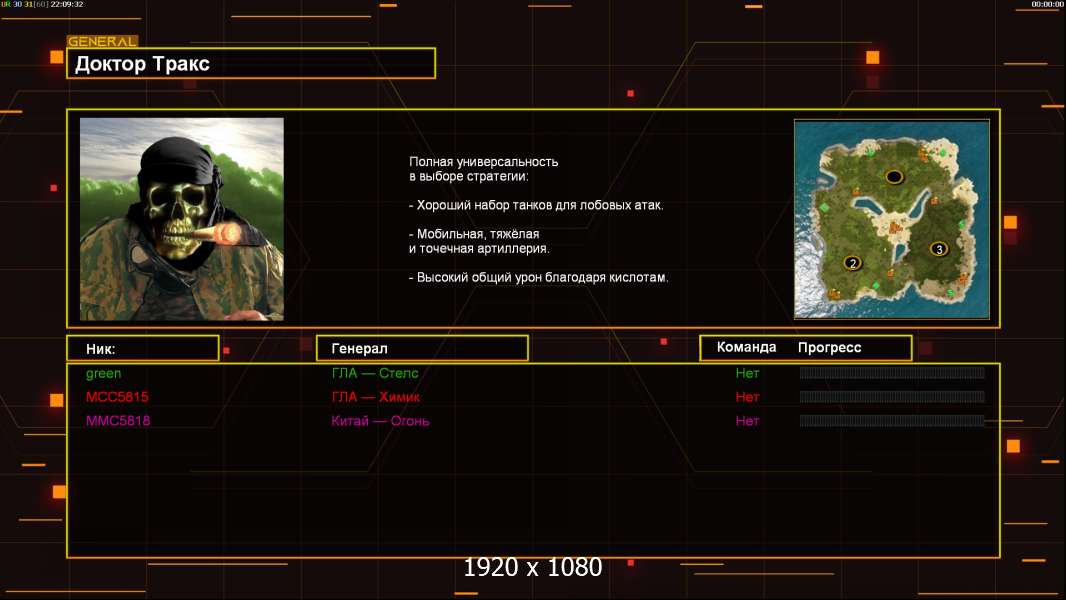Select start position 2 on the map
The height and width of the screenshot is (600, 1066).
point(853,263)
